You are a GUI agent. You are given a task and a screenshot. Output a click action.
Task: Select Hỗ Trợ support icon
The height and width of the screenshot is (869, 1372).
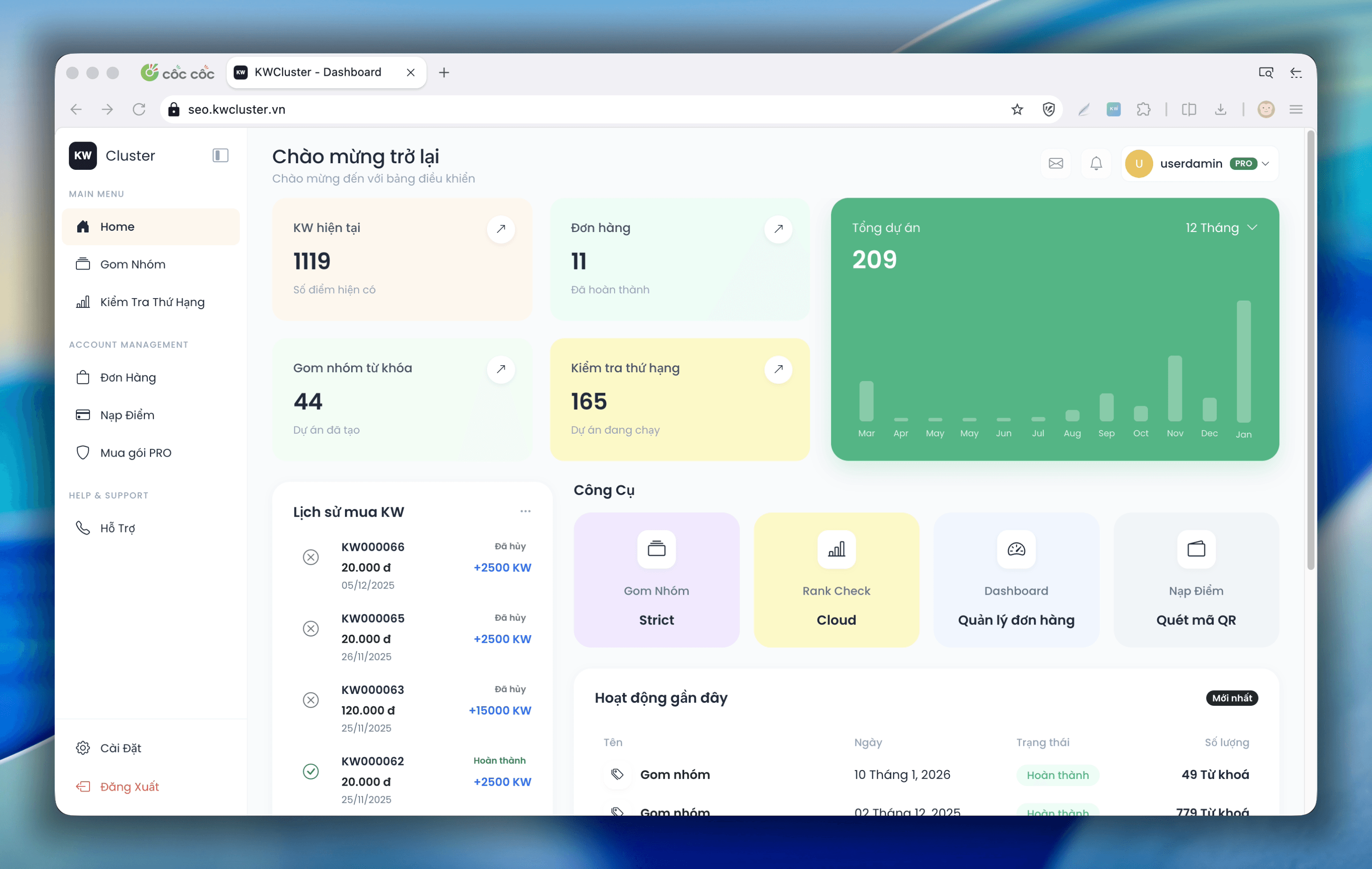click(83, 528)
